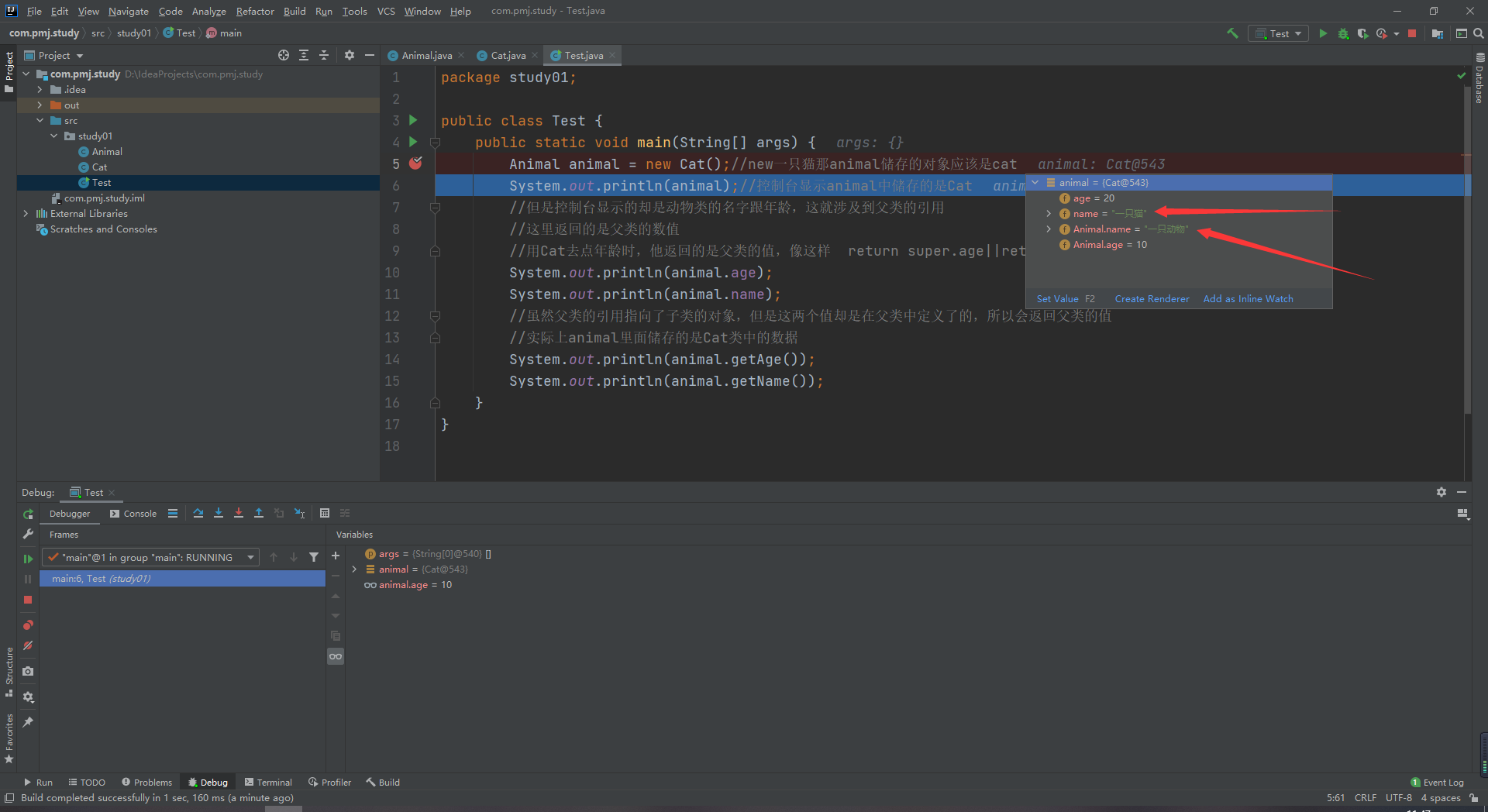Click the Build project hammer icon
The width and height of the screenshot is (1488, 812).
click(x=1232, y=33)
